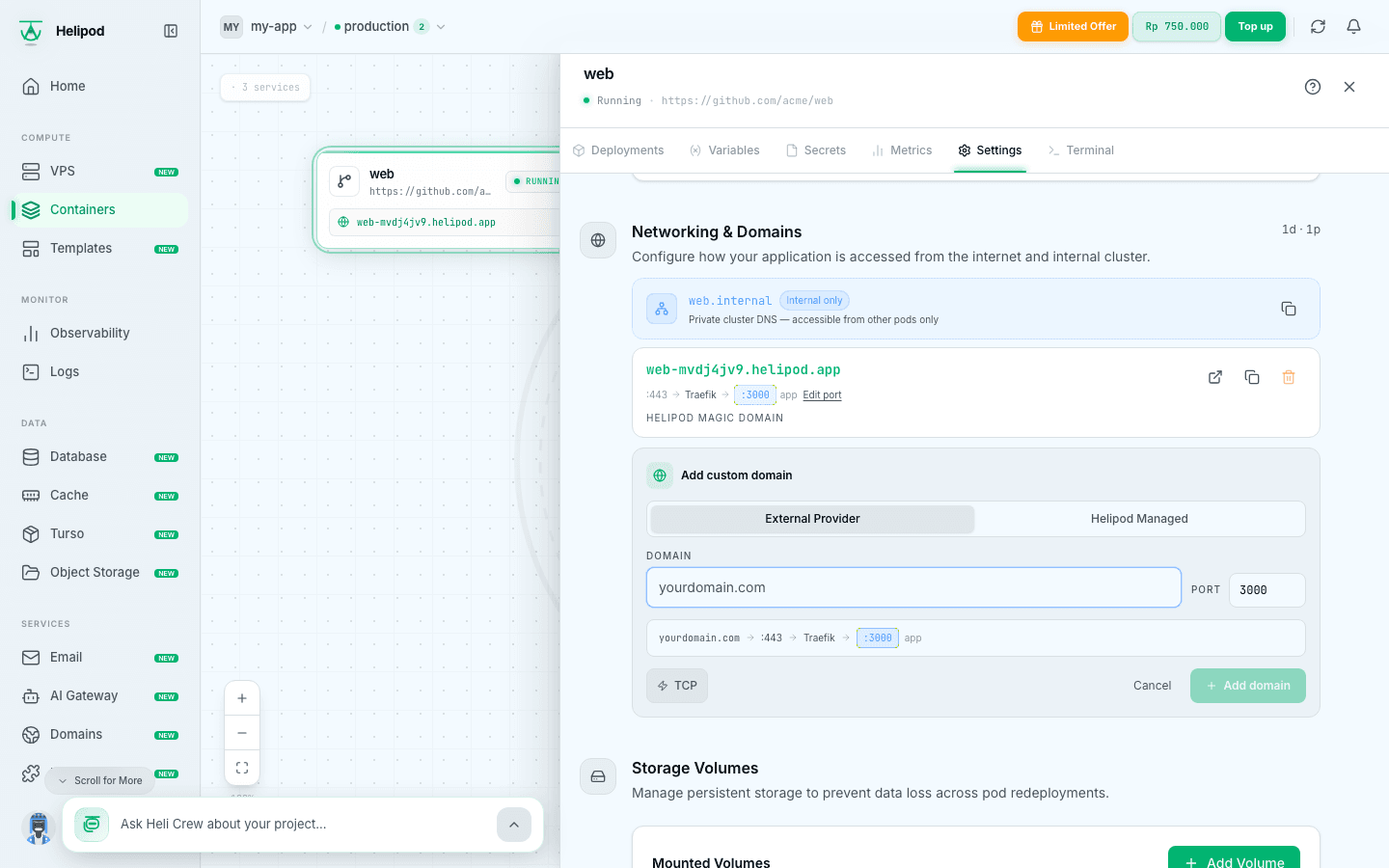Click the port 3000 input field

(1266, 590)
